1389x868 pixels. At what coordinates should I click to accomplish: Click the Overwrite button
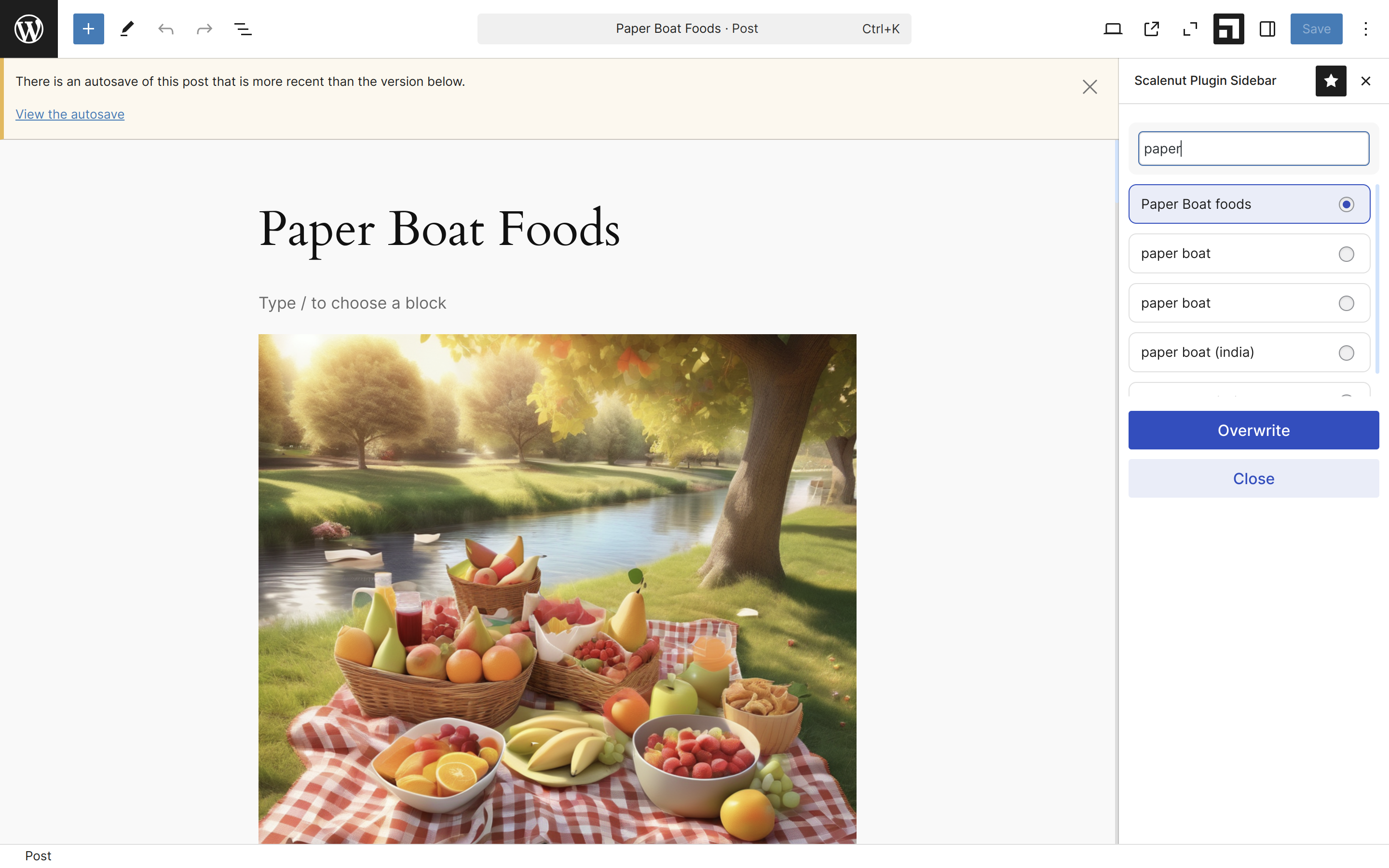pyautogui.click(x=1253, y=430)
